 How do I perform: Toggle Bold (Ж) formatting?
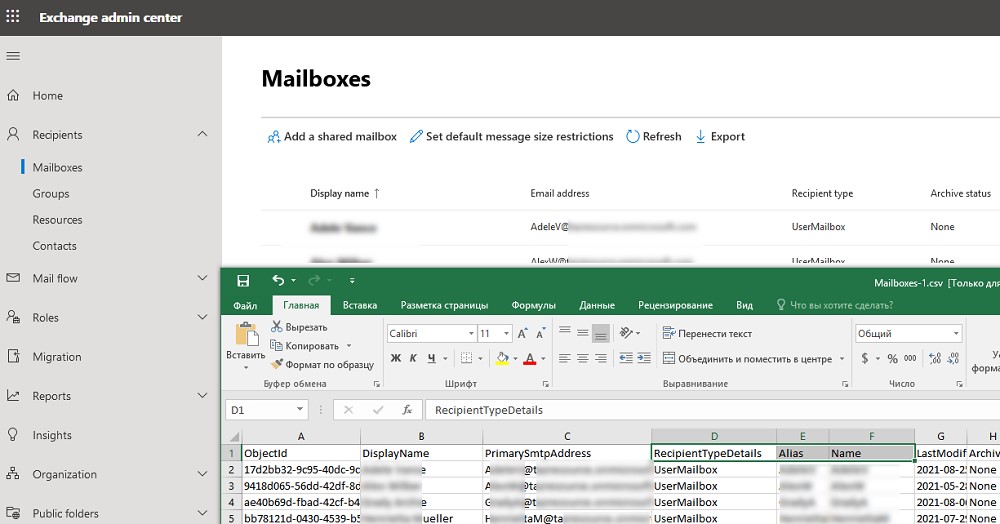point(395,358)
